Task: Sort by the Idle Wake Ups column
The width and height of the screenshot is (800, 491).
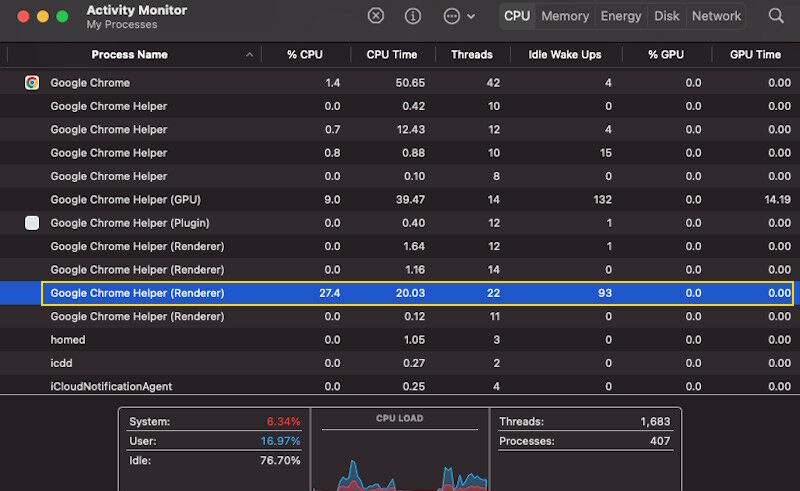Action: pos(565,55)
